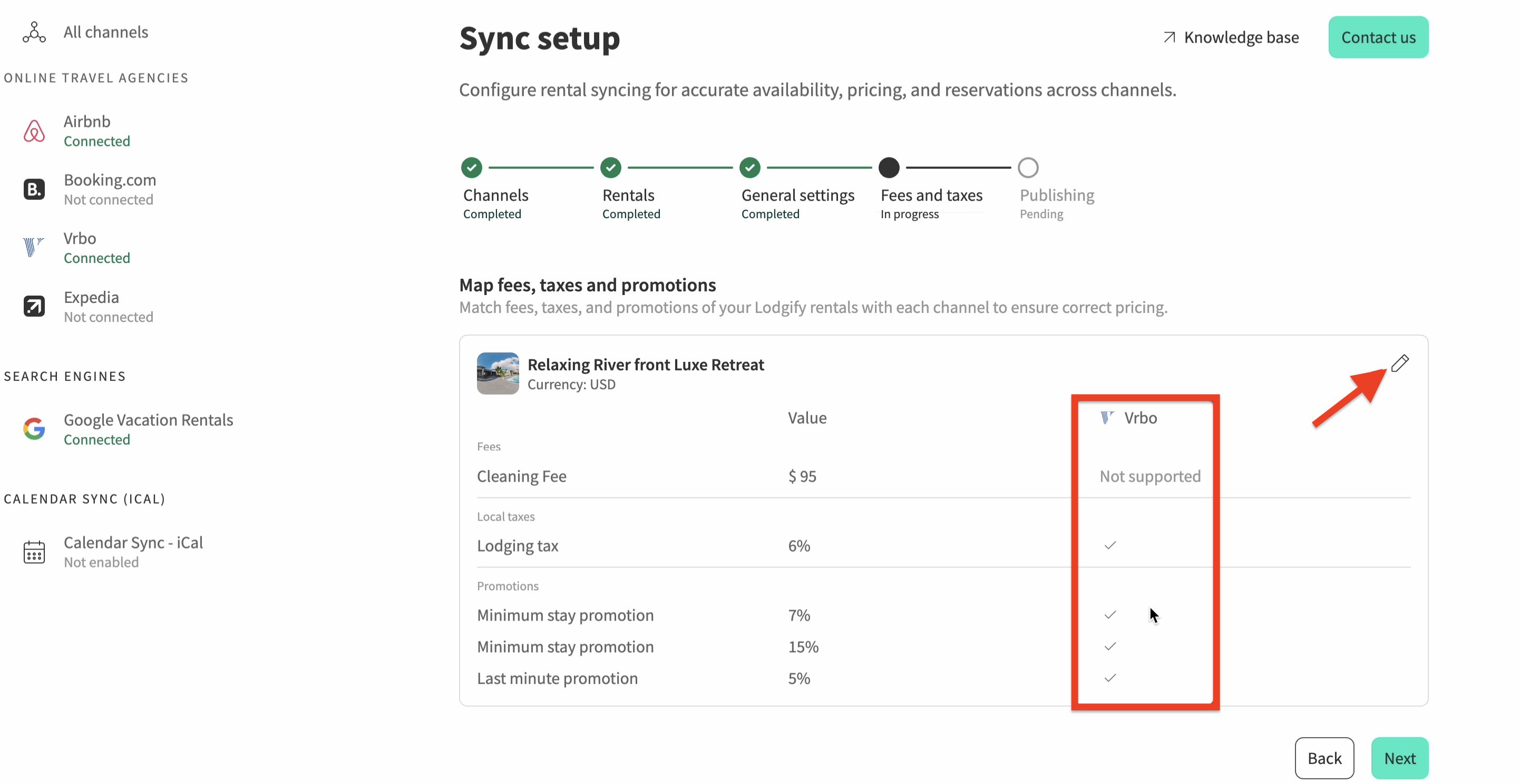Screen dimensions: 1520x784
Task: Click the Relaxing River front rental thumbnail
Action: [x=498, y=374]
